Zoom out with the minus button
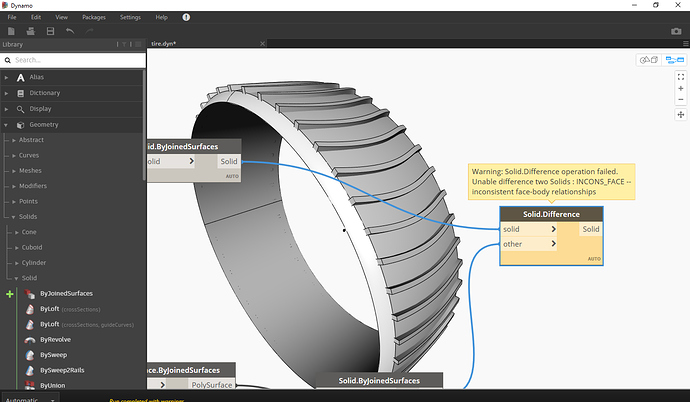Screen dimensions: 690x402 coord(681,99)
